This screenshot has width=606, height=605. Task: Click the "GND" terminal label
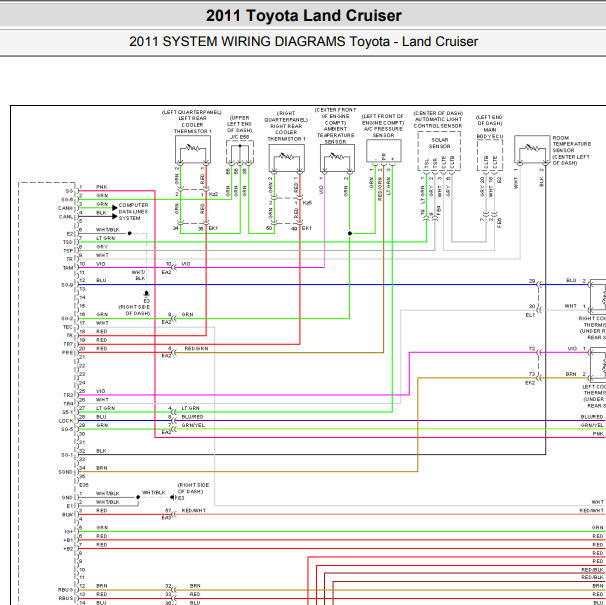click(67, 498)
